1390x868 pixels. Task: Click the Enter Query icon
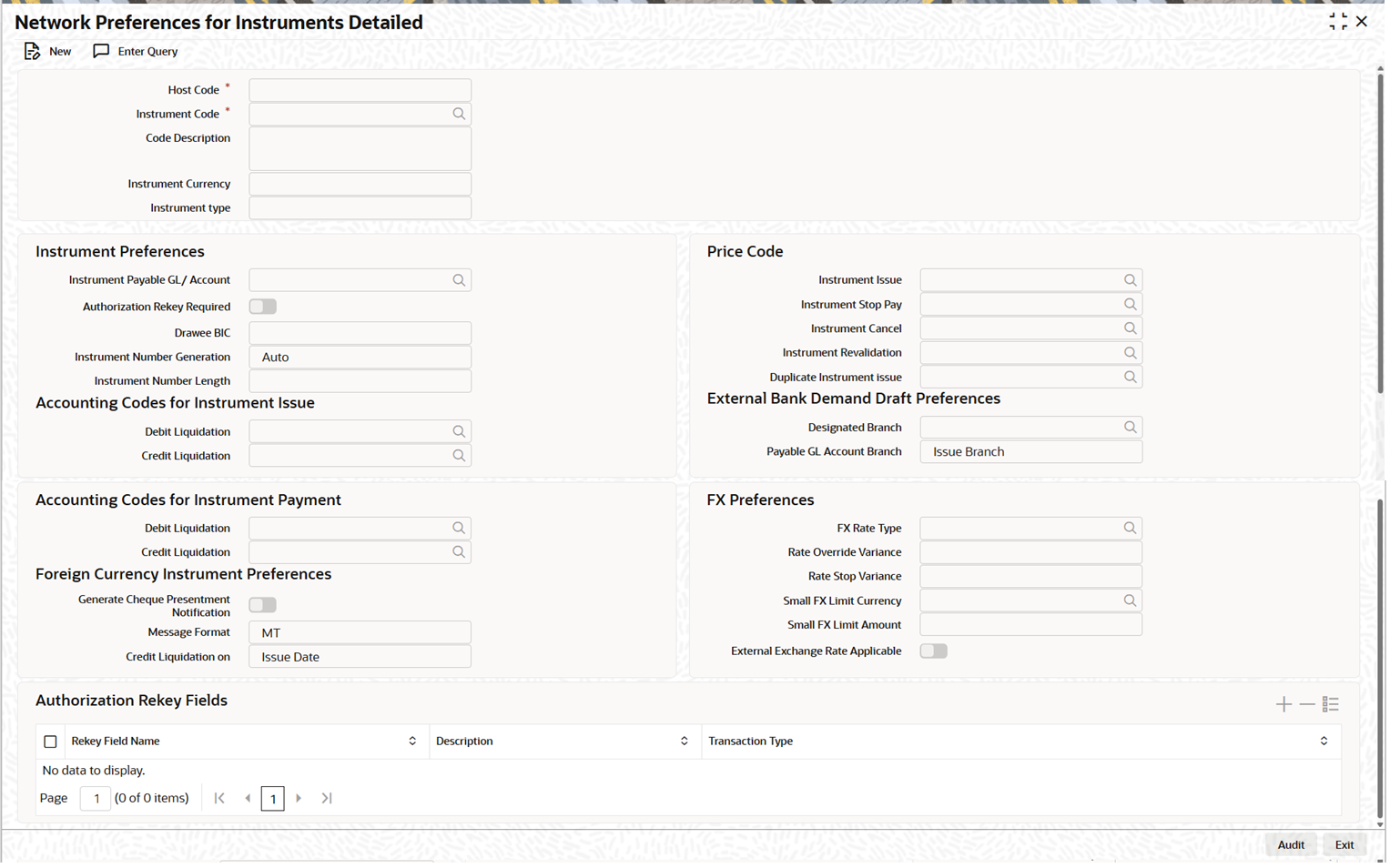click(101, 51)
